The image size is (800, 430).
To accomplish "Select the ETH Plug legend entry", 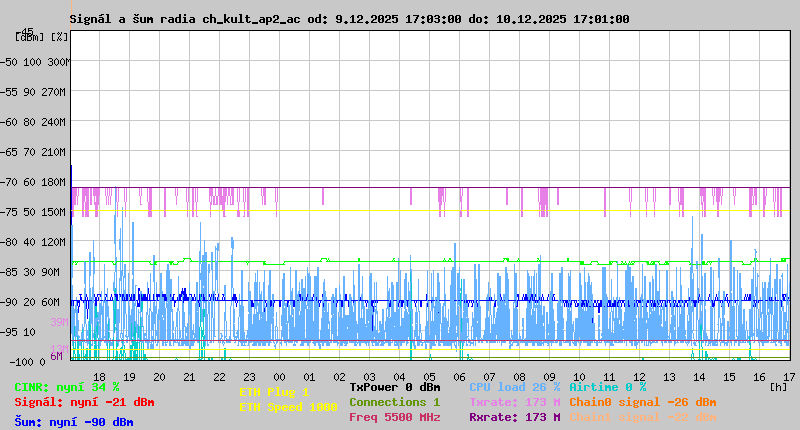I will point(274,392).
